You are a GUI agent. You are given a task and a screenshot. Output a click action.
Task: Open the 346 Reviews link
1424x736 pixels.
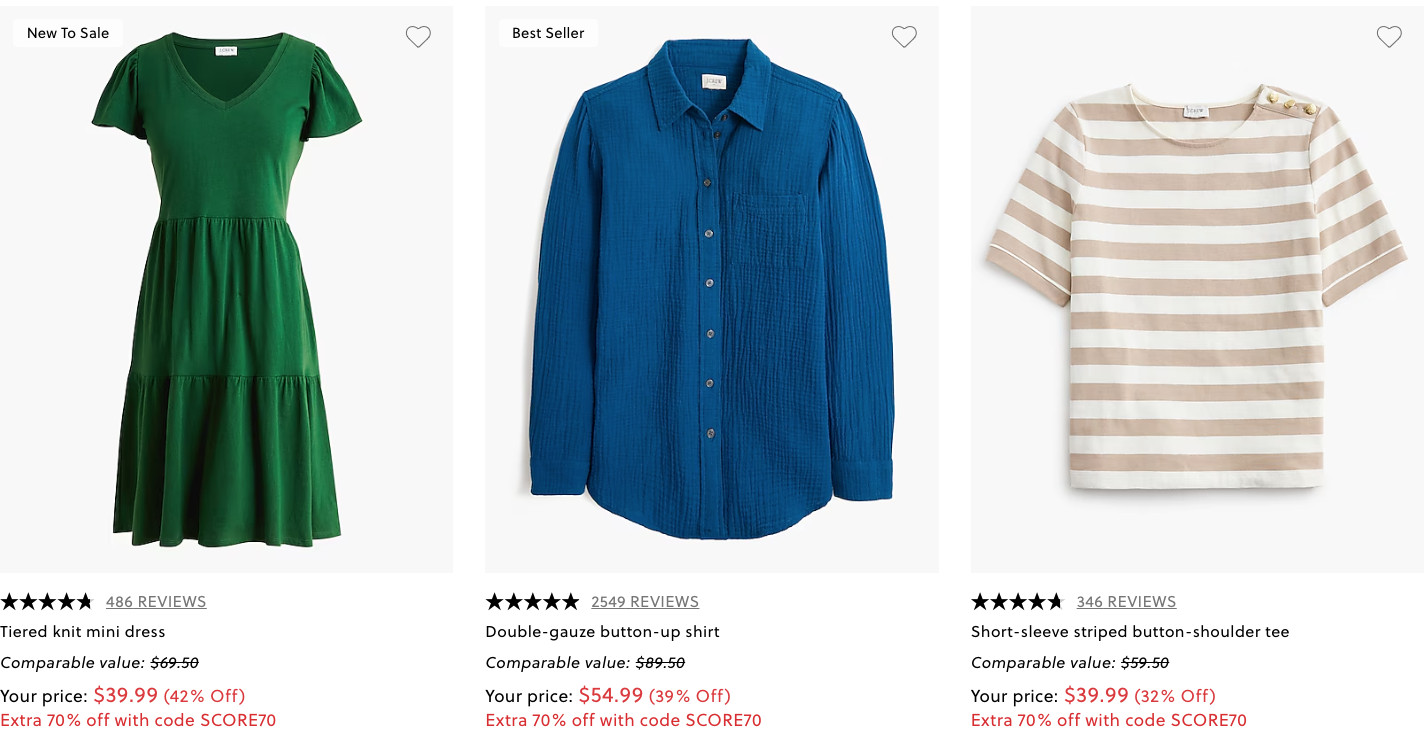[1126, 602]
